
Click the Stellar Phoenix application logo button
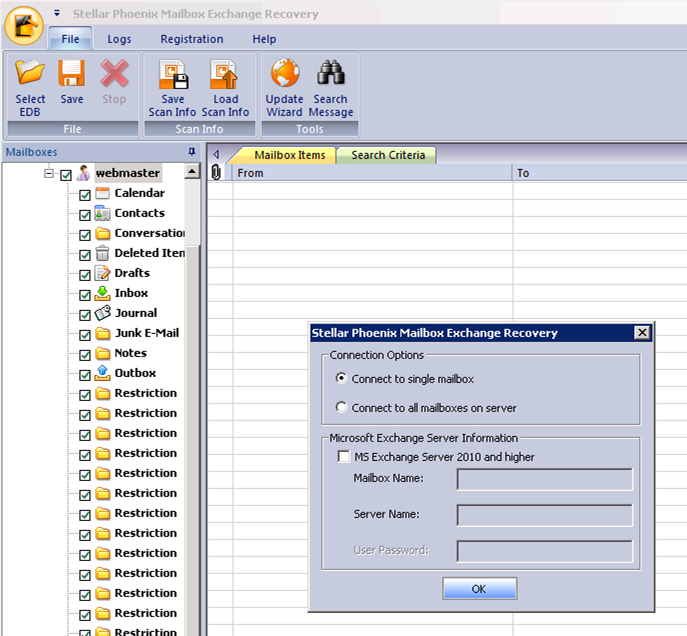(x=24, y=26)
